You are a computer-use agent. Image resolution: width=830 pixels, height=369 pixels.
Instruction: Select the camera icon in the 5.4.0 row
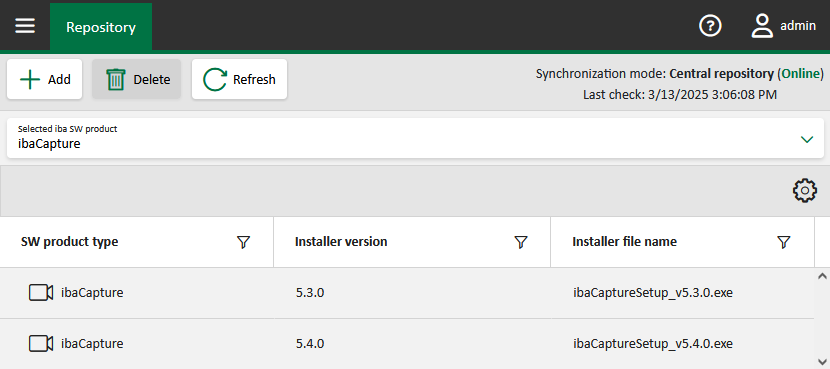[41, 344]
